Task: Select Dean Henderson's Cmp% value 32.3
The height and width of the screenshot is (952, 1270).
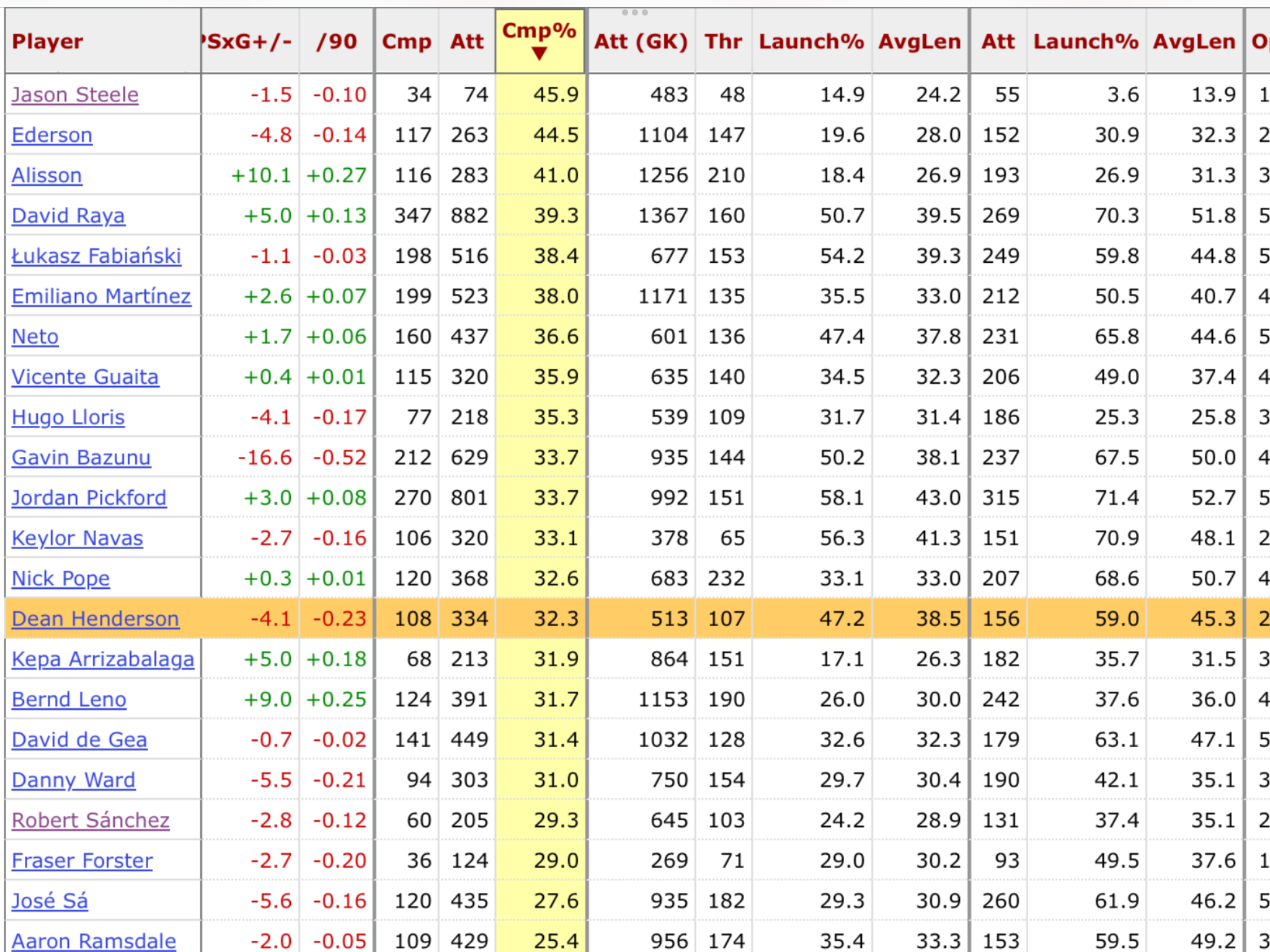Action: coord(556,619)
